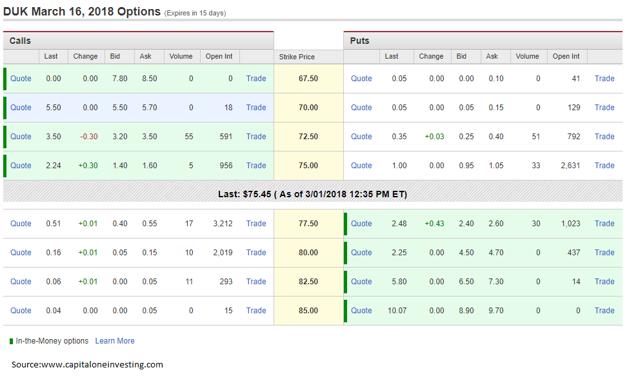Open Quote for the 85.00 strike call
The height and width of the screenshot is (390, 640).
(x=21, y=310)
